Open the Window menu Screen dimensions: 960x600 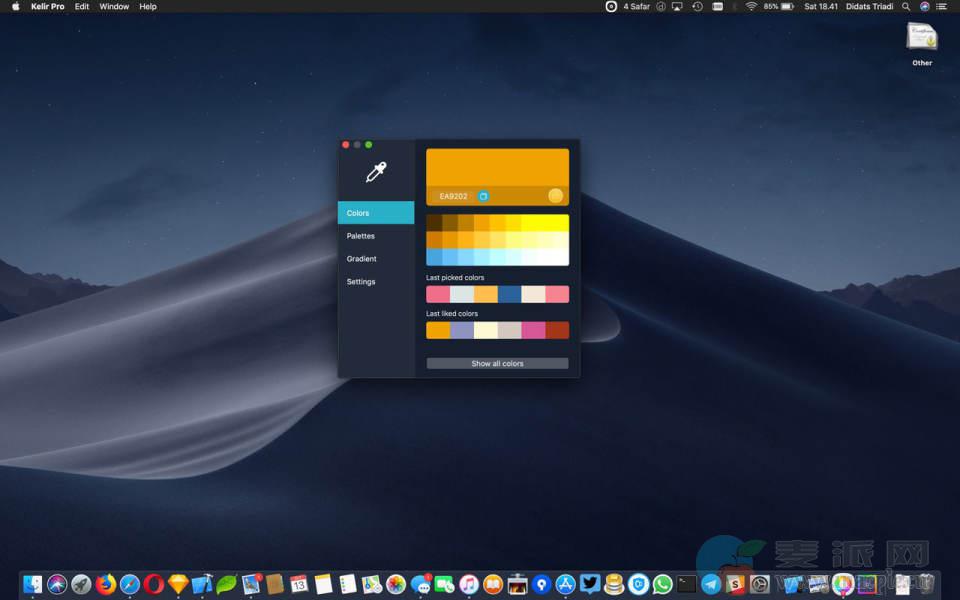click(x=114, y=6)
